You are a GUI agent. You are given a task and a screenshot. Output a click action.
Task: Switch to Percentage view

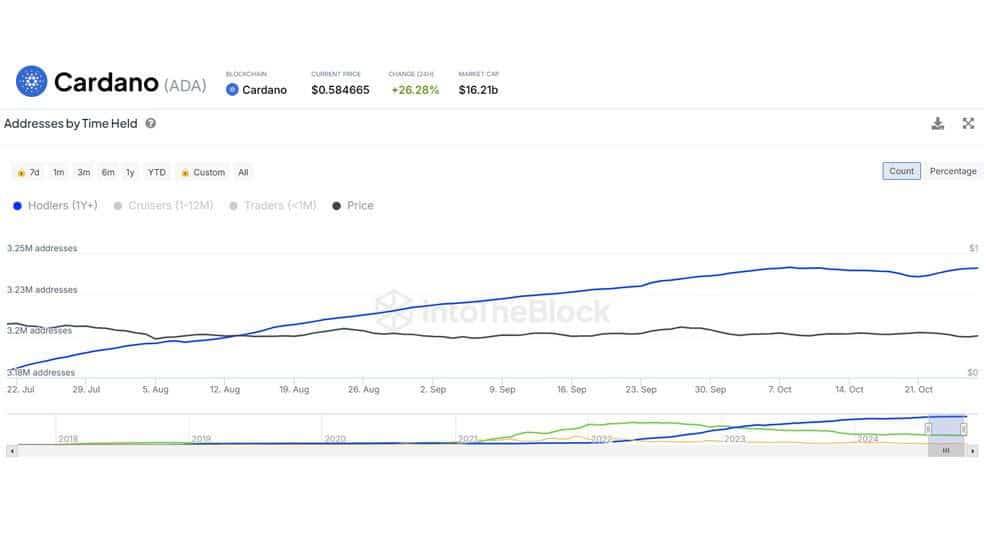(953, 171)
